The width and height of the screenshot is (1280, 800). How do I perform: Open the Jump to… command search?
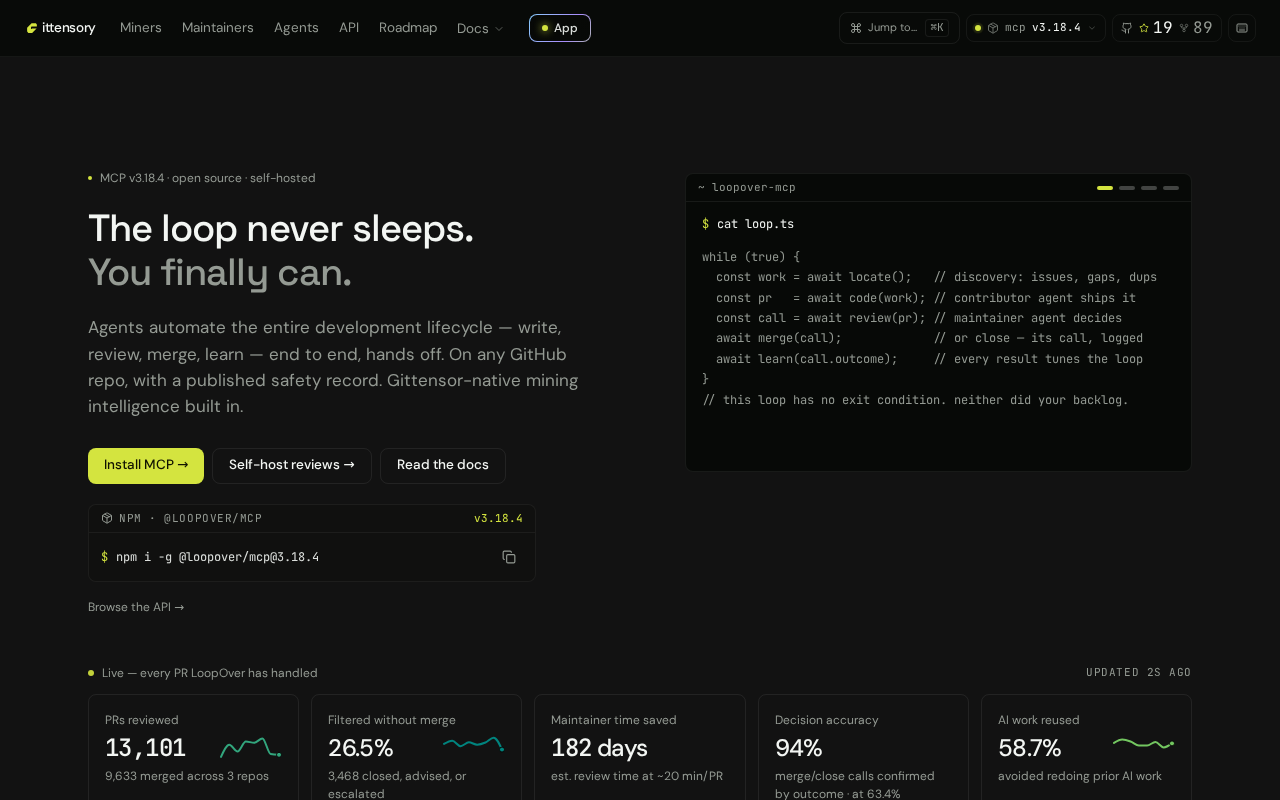tap(899, 28)
